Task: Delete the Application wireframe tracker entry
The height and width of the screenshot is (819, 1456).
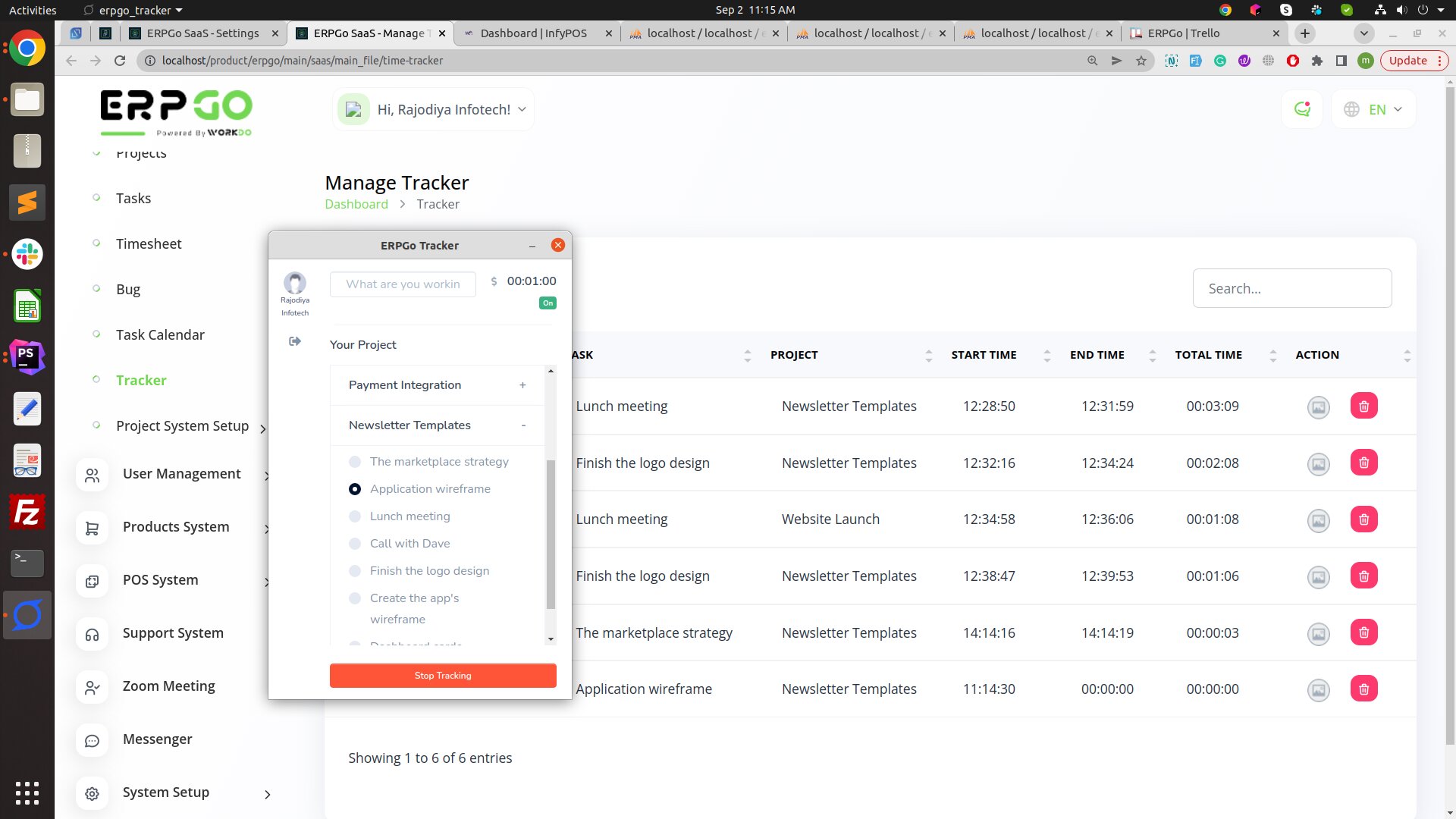Action: (1363, 689)
